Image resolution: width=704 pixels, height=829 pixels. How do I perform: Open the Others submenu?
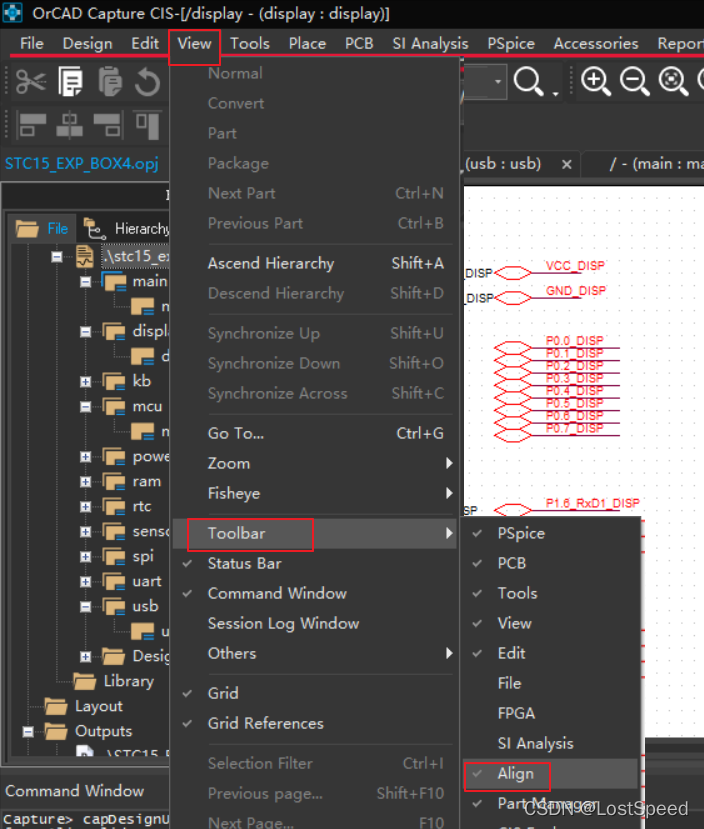tap(232, 653)
